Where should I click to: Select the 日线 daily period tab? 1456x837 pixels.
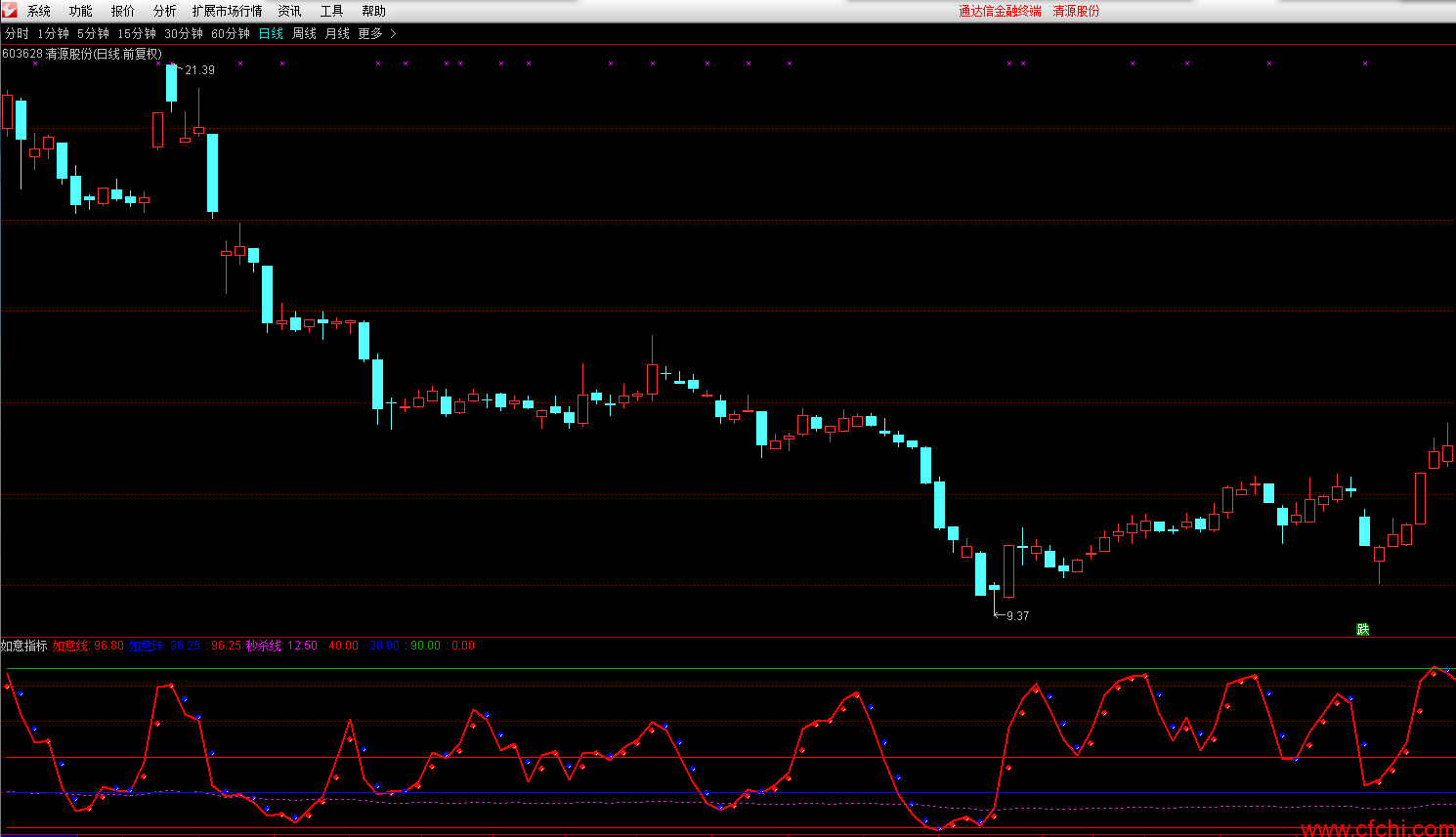click(271, 34)
